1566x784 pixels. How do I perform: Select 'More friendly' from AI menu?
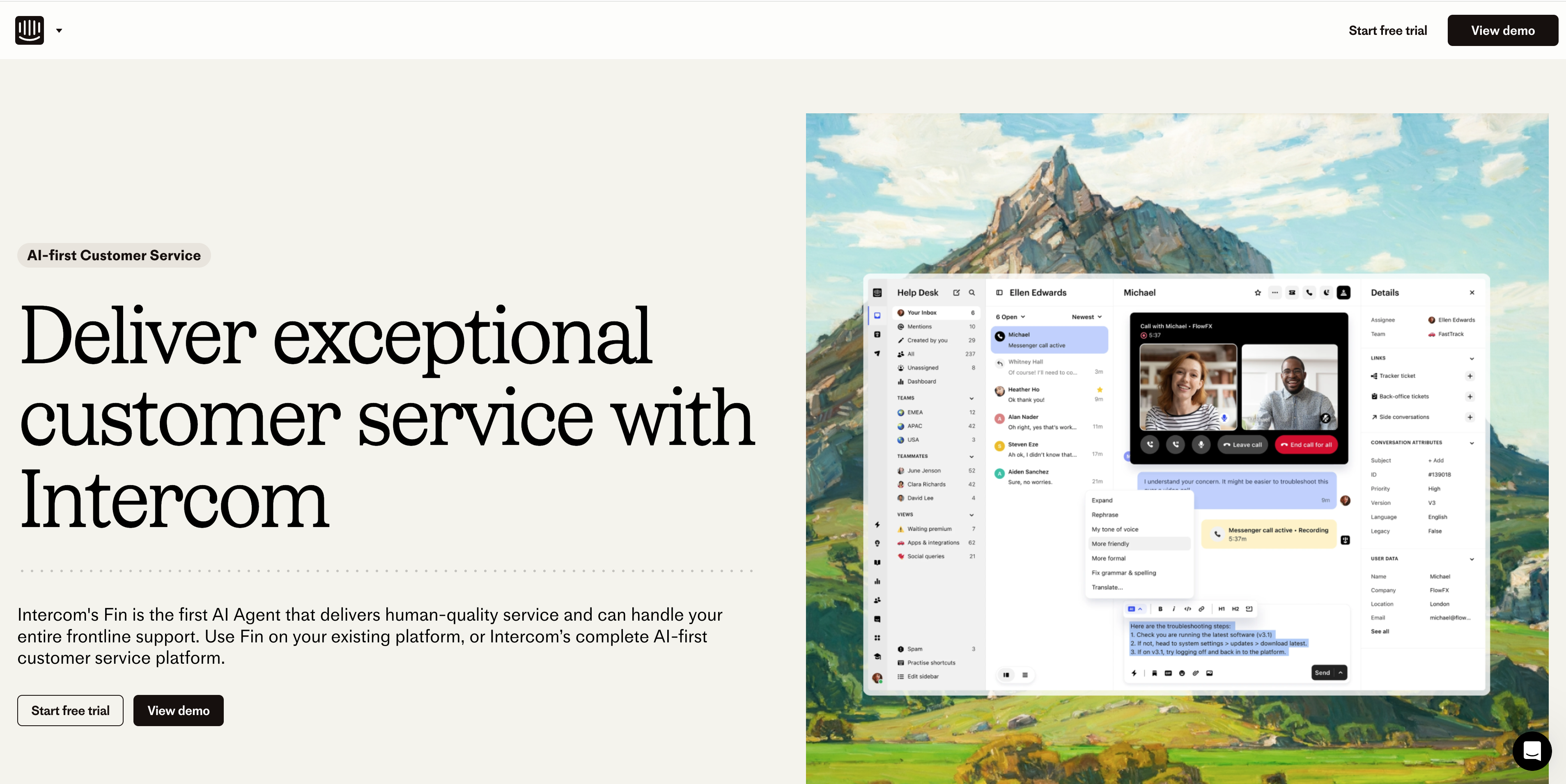tap(1110, 544)
